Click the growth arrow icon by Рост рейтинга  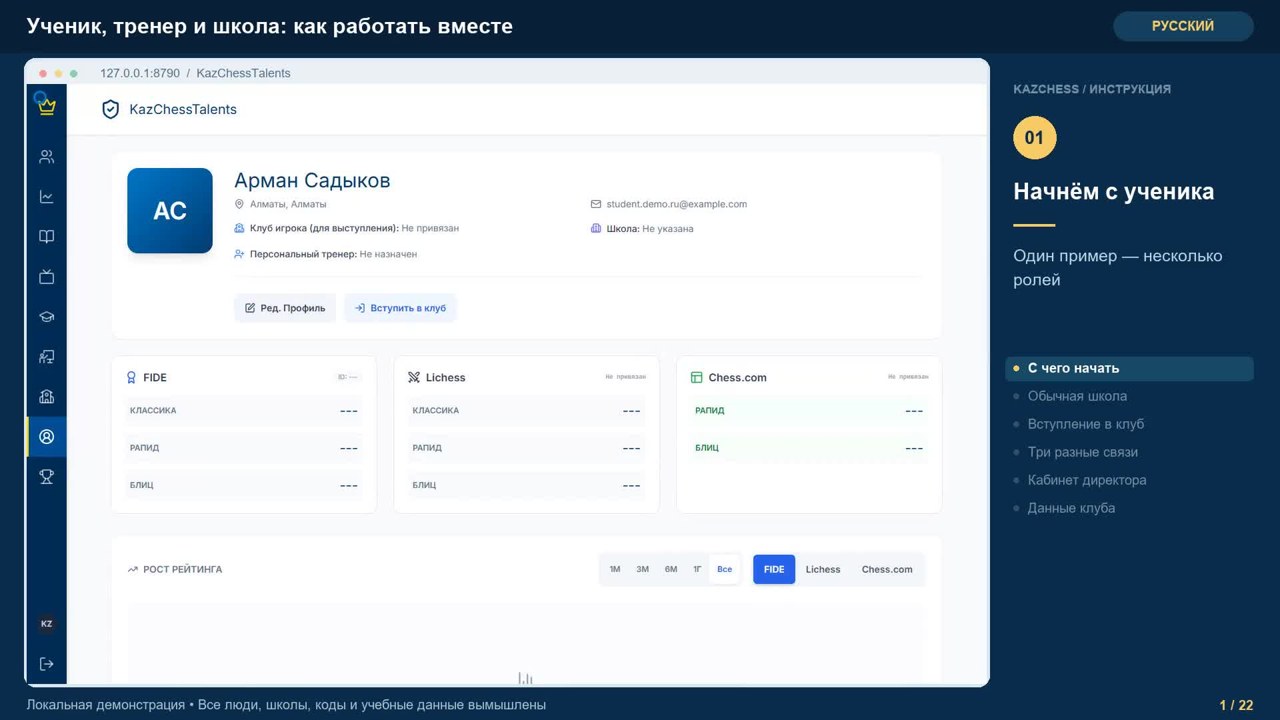133,570
